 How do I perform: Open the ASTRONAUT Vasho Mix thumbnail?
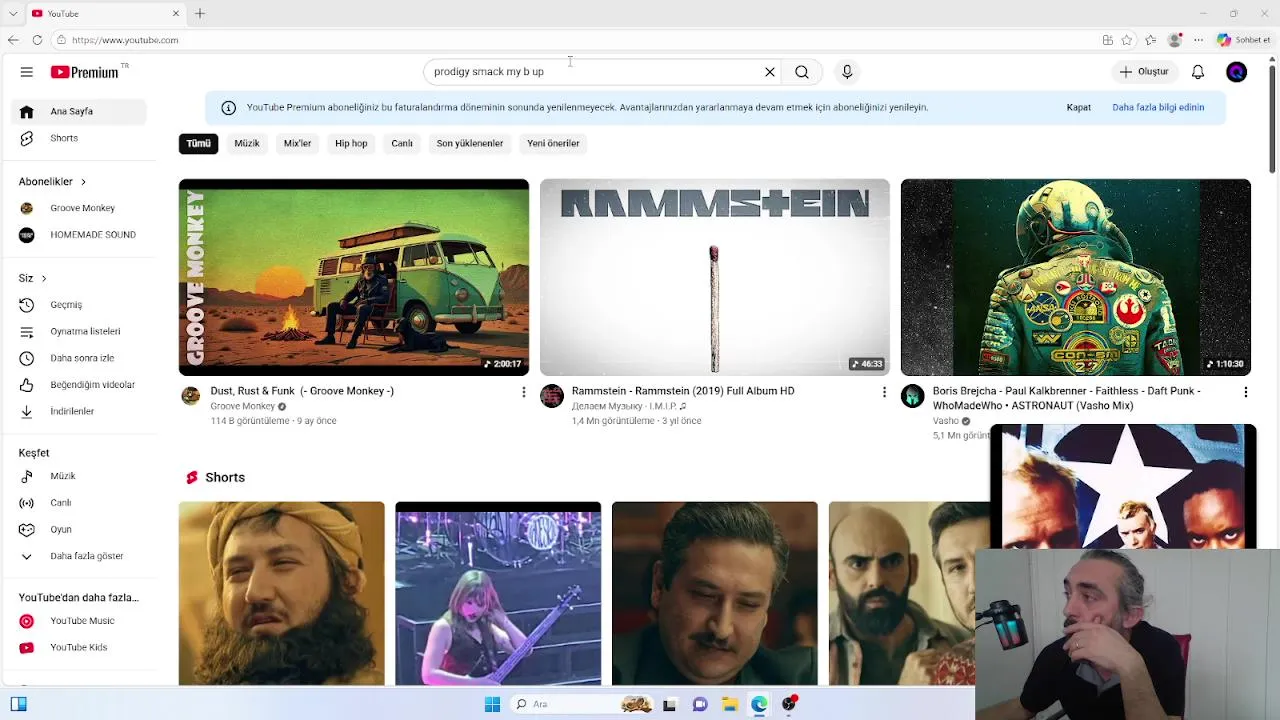coord(1076,277)
